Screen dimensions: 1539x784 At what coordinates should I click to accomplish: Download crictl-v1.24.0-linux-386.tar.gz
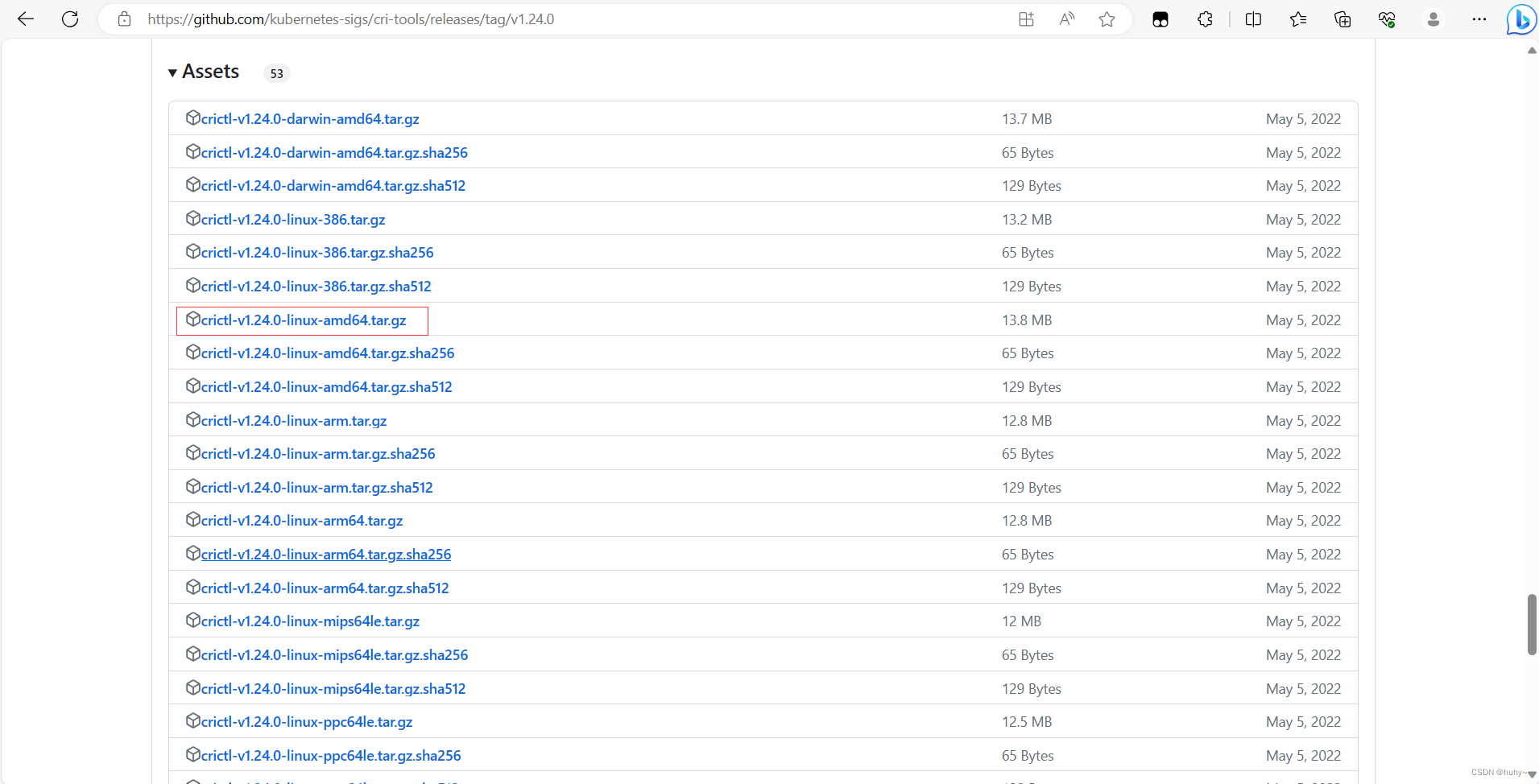click(293, 220)
